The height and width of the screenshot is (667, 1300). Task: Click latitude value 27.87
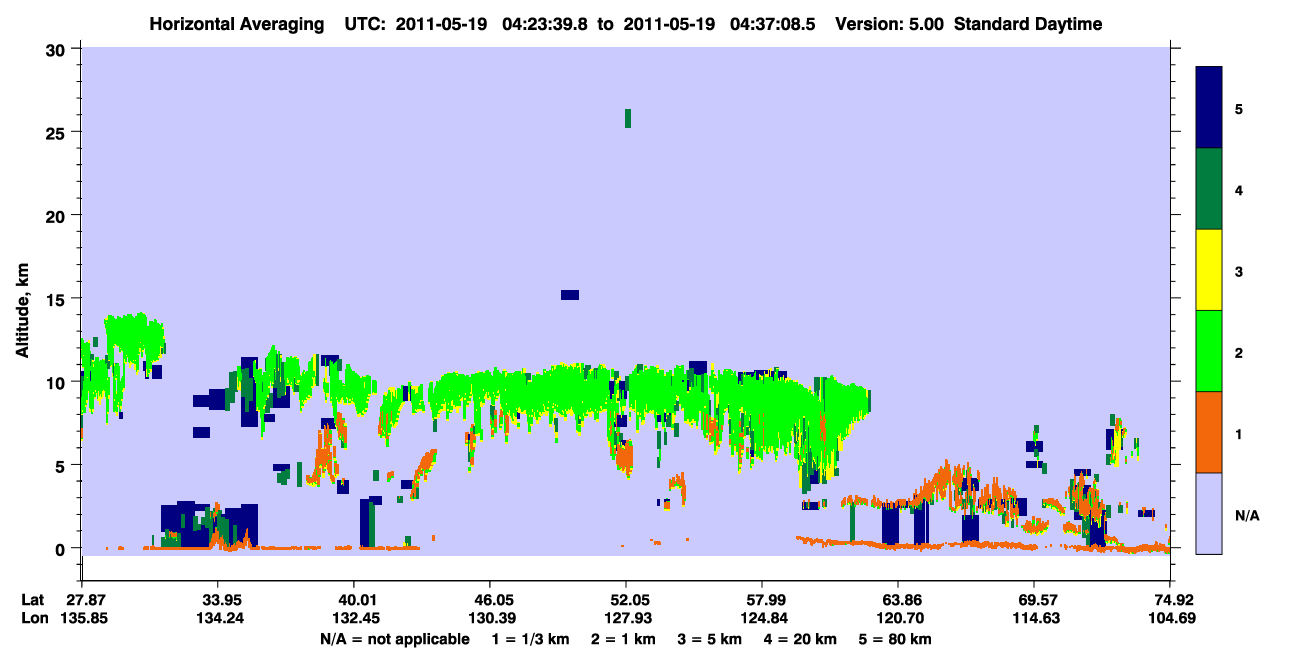click(x=82, y=600)
